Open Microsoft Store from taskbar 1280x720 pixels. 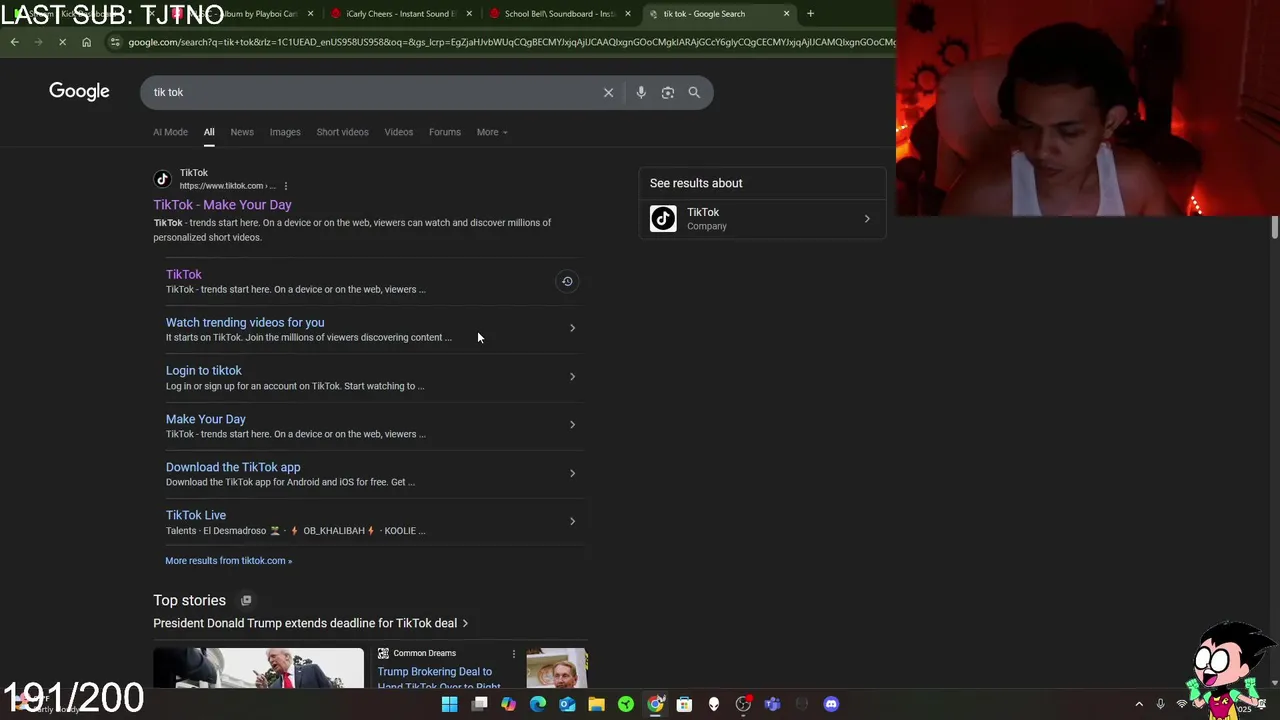[684, 704]
